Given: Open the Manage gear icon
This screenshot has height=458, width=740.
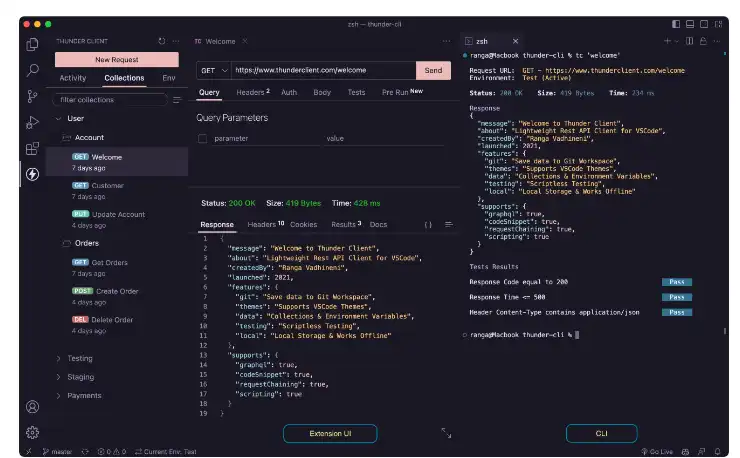Looking at the screenshot, I should pos(32,433).
